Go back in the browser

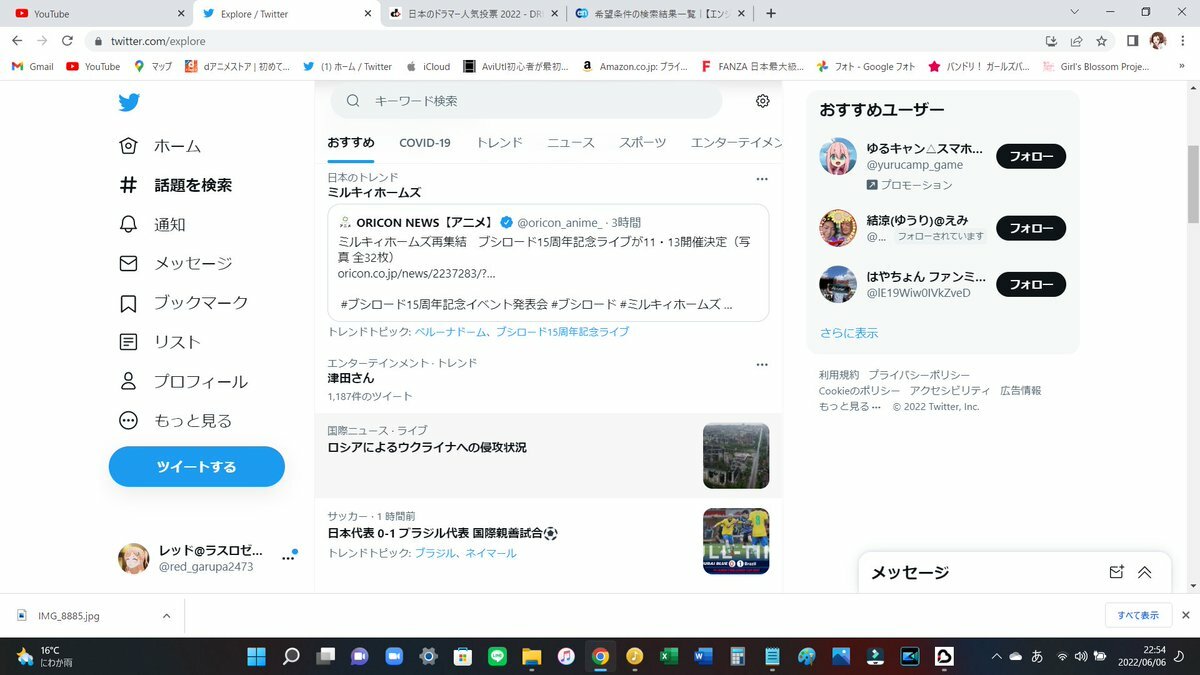(x=17, y=41)
